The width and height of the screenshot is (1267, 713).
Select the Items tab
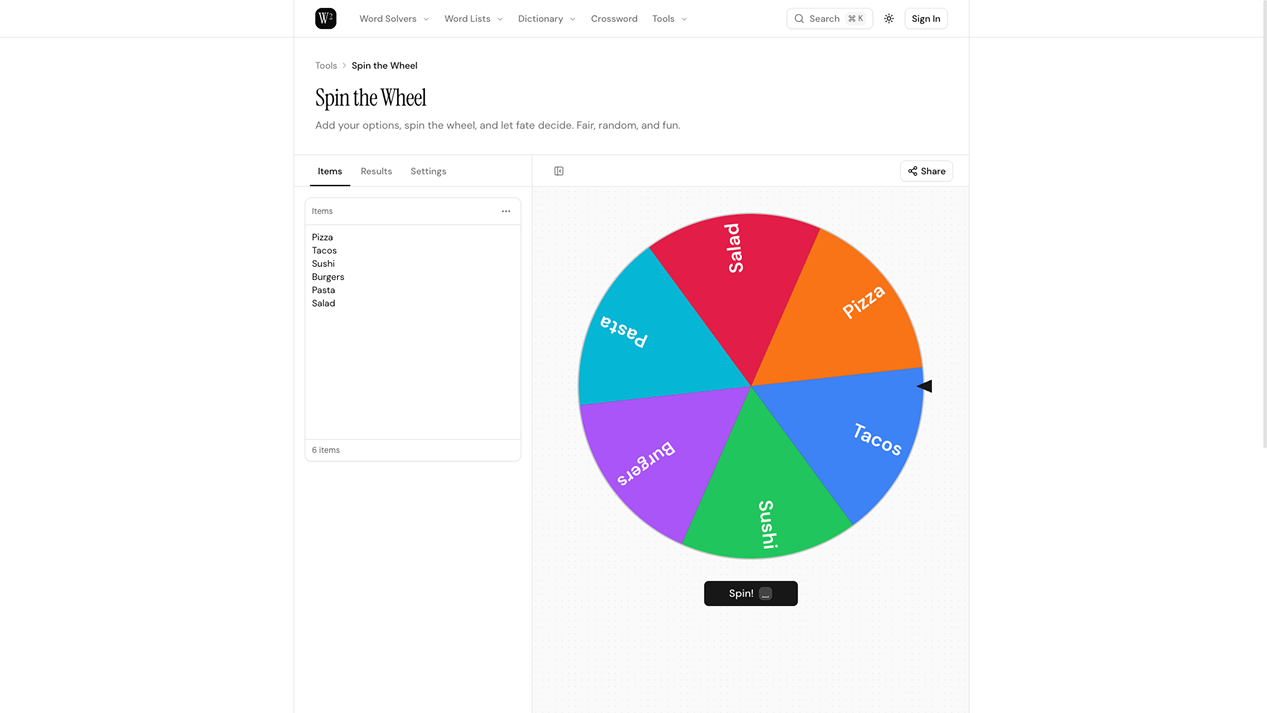click(x=330, y=171)
